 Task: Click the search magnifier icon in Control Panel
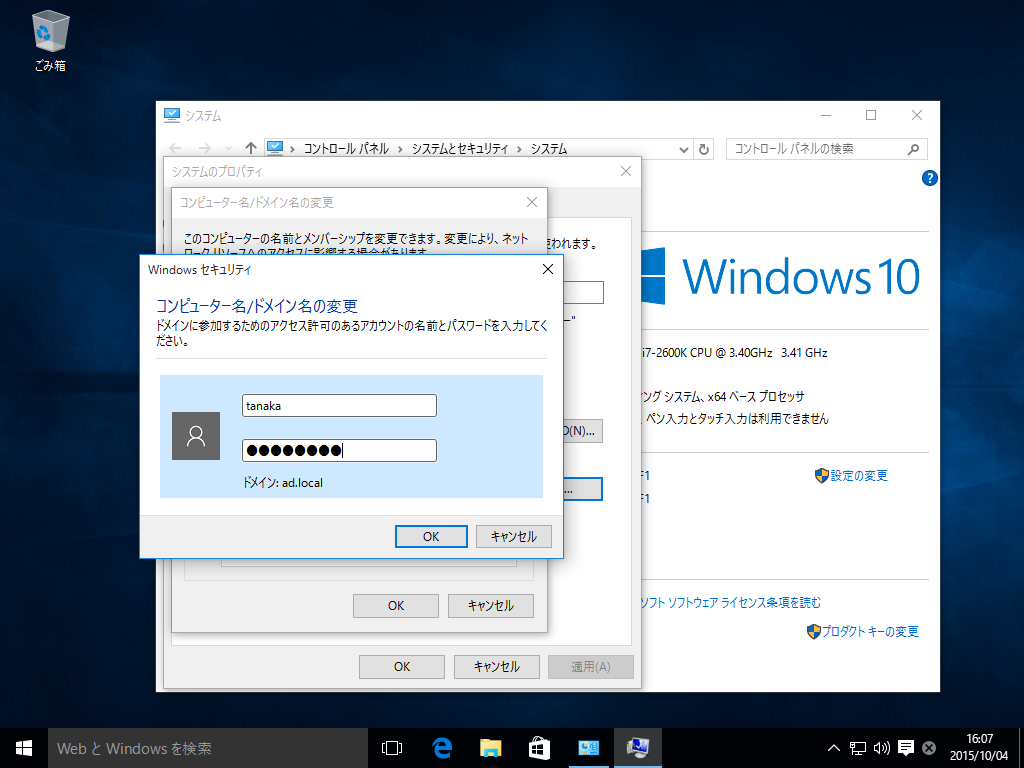pyautogui.click(x=914, y=149)
